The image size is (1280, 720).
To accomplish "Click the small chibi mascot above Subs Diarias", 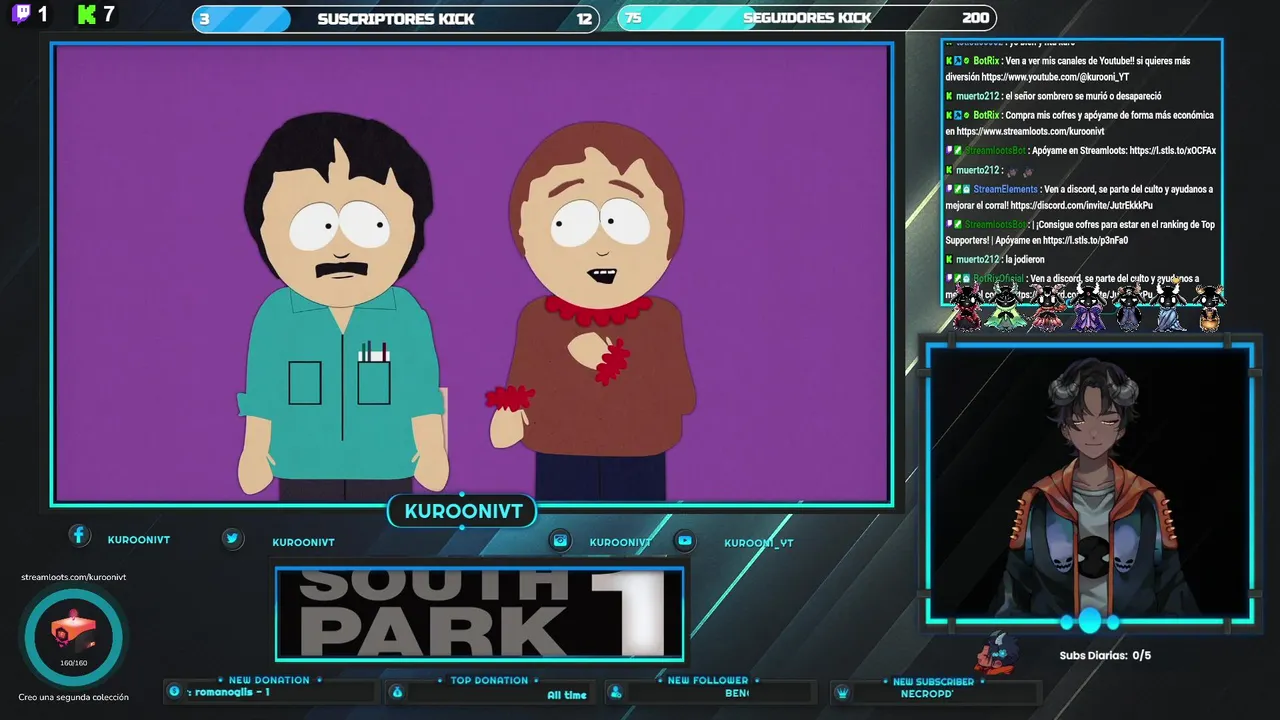I will pos(996,653).
